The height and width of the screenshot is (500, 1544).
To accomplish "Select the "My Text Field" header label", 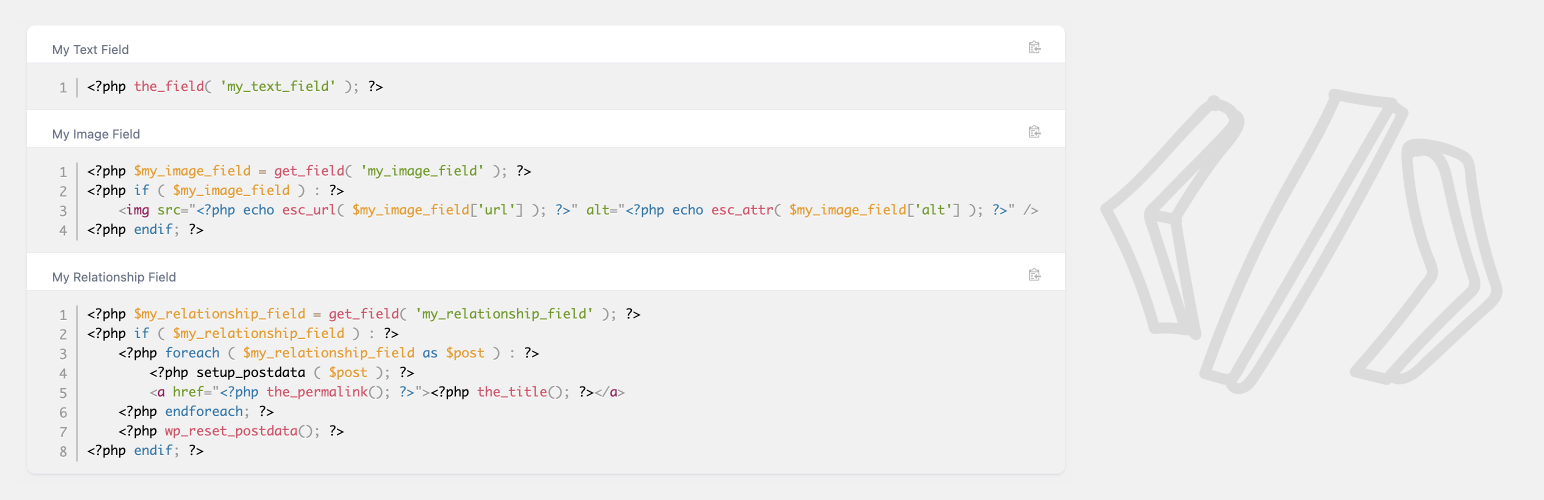I will [x=90, y=50].
